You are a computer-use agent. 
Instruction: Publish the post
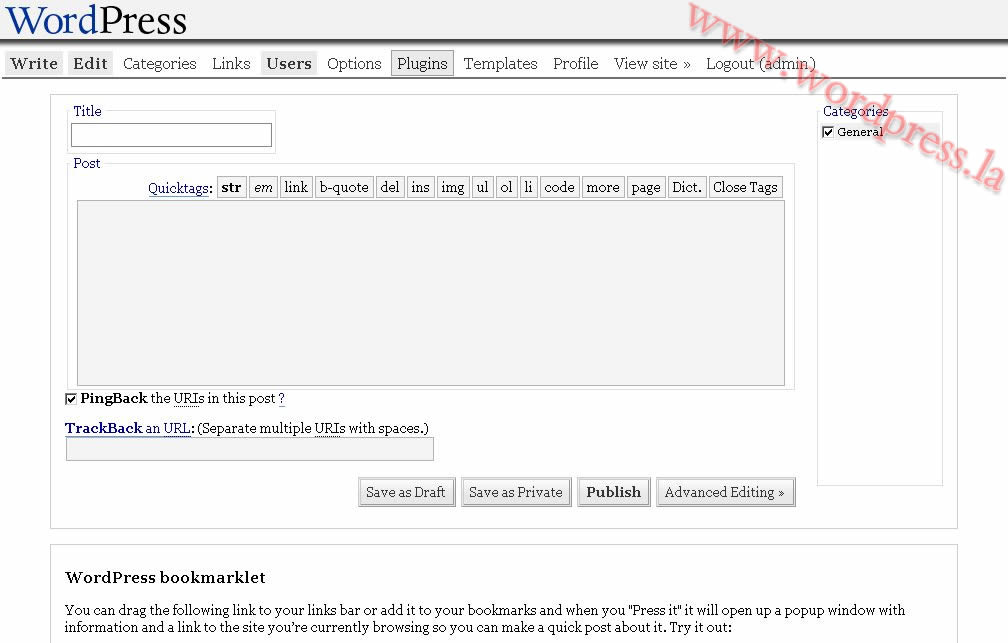pos(613,492)
